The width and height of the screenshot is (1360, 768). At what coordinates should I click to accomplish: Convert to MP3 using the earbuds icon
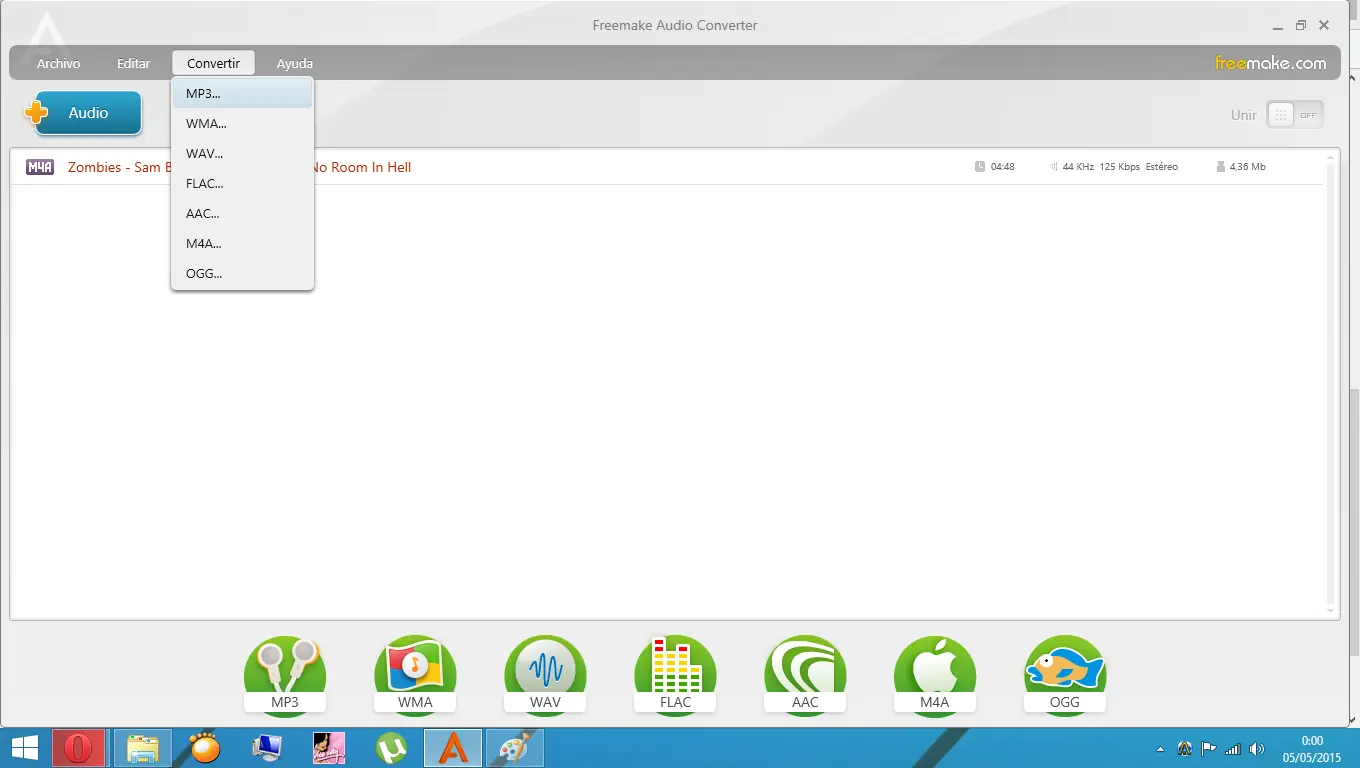click(x=285, y=675)
